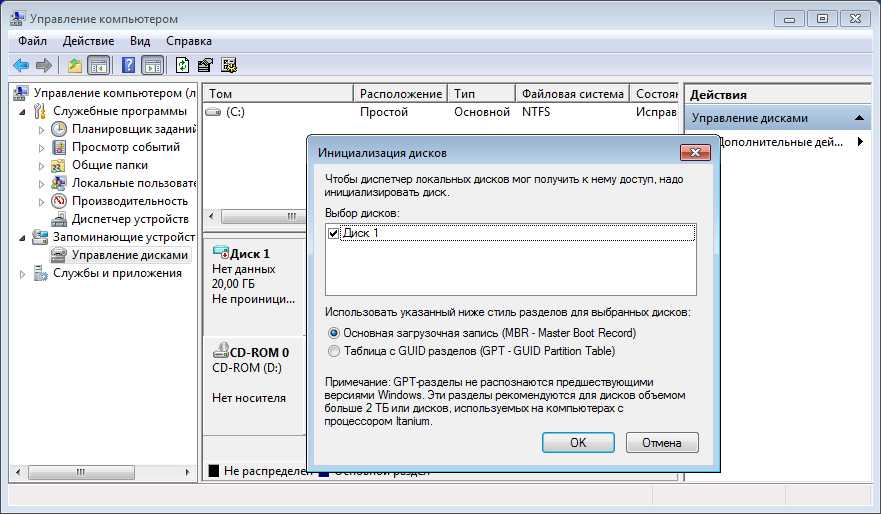
Task: Open the Properties toolbar icon
Action: click(205, 66)
